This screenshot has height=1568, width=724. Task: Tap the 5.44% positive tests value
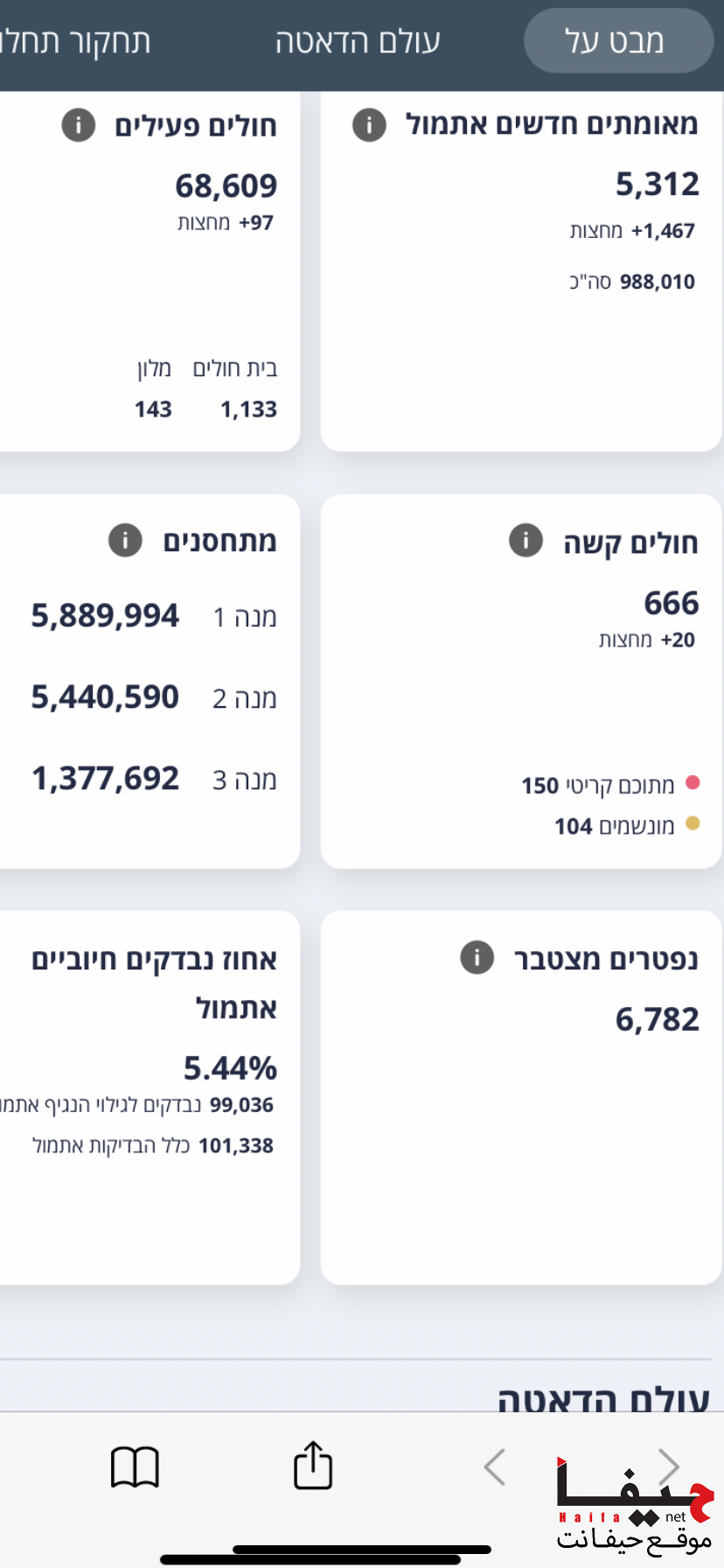point(230,1067)
